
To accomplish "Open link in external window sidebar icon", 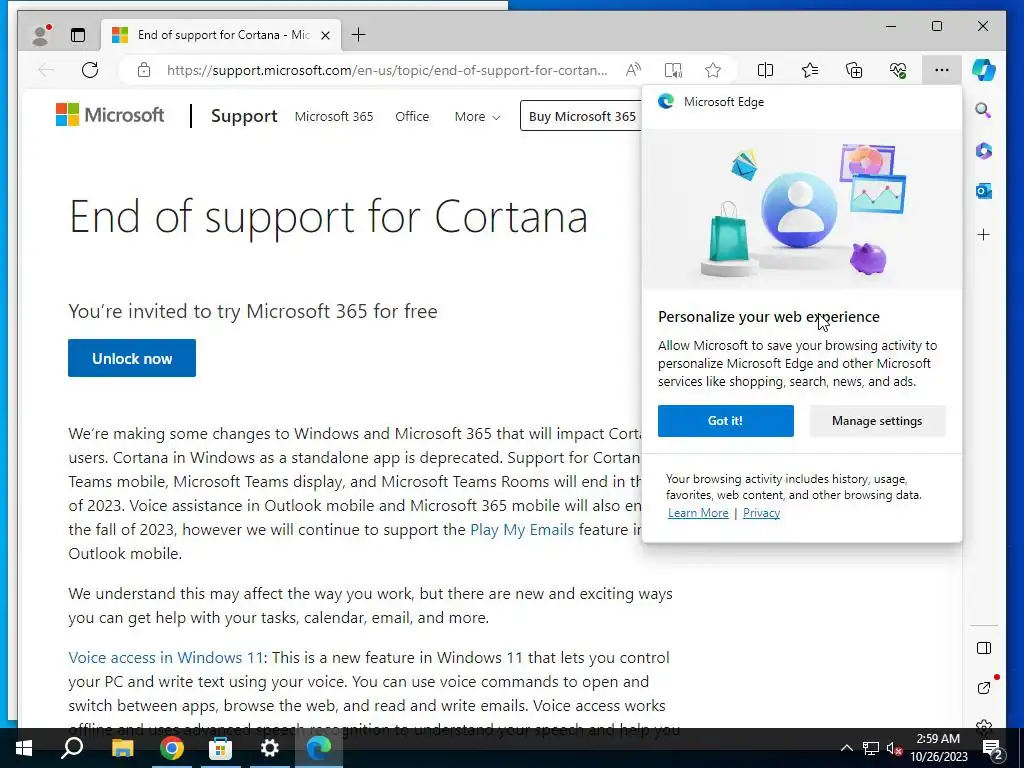I will coord(984,687).
